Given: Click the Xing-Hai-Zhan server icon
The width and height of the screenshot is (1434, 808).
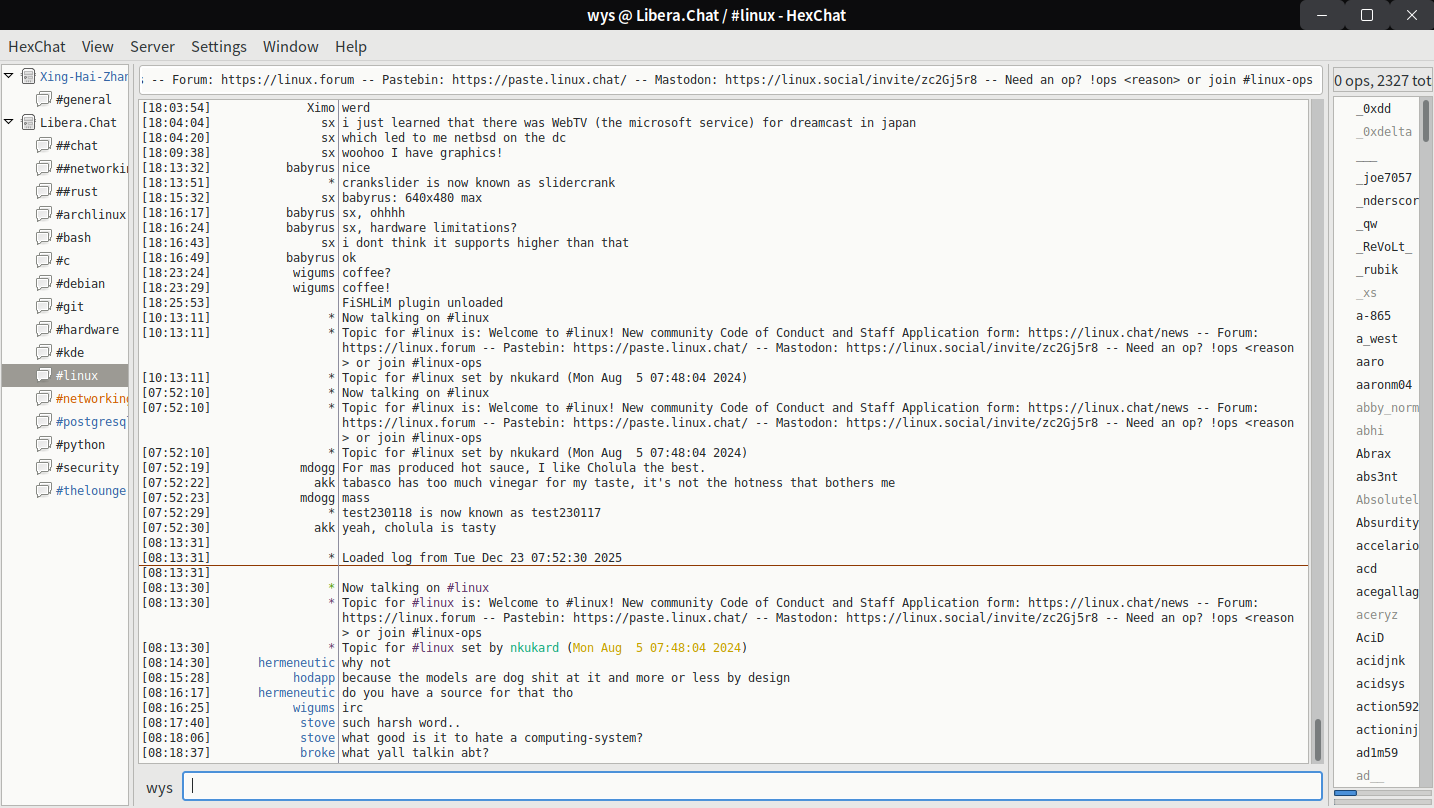Looking at the screenshot, I should (28, 76).
